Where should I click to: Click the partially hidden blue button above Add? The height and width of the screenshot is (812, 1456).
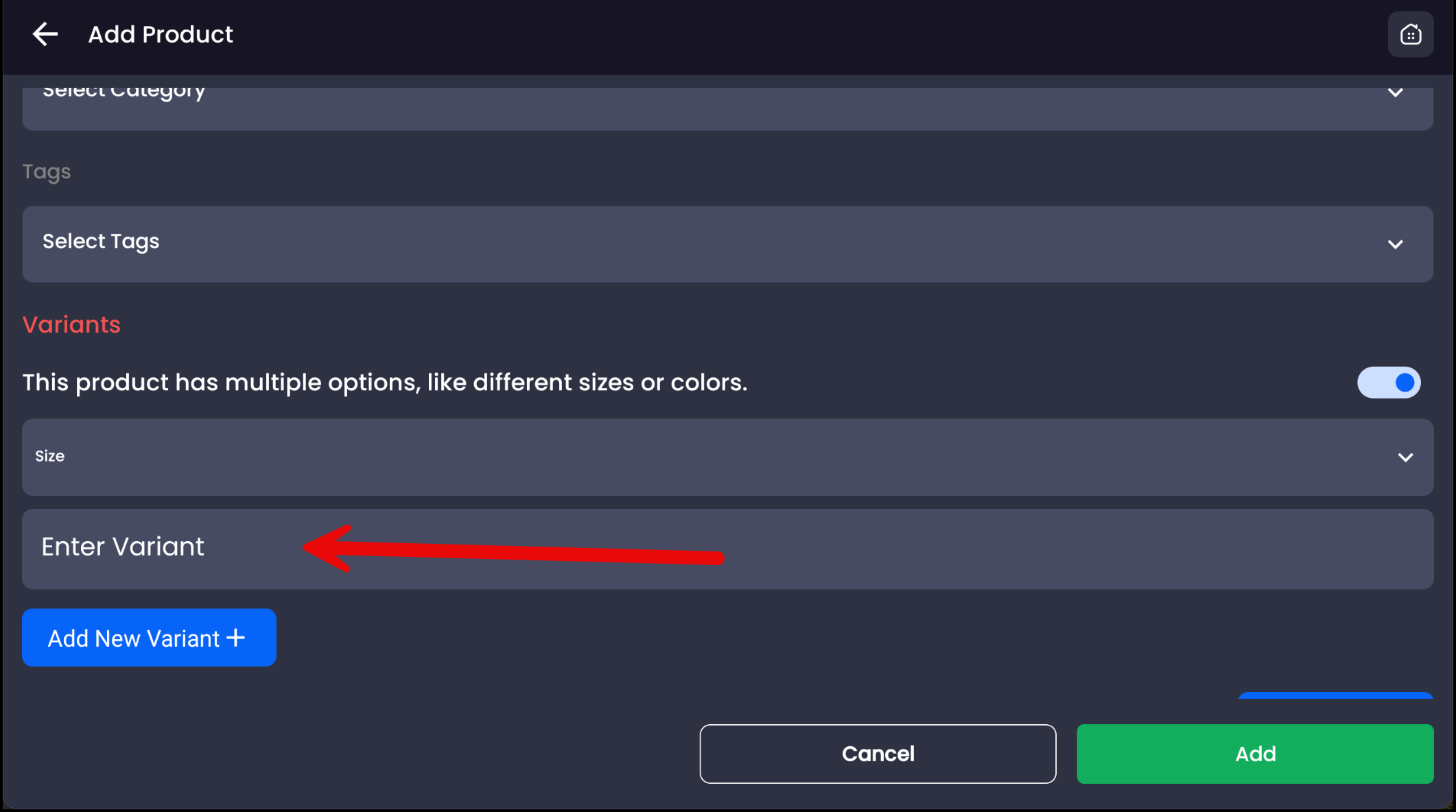pyautogui.click(x=1335, y=695)
